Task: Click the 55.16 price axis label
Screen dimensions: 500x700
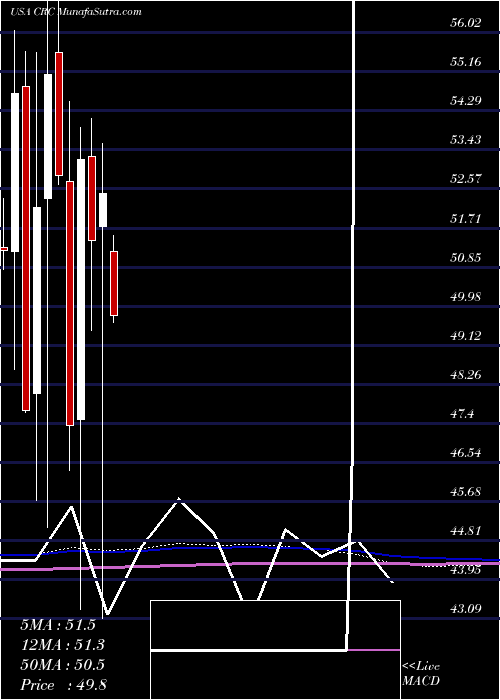Action: point(465,62)
